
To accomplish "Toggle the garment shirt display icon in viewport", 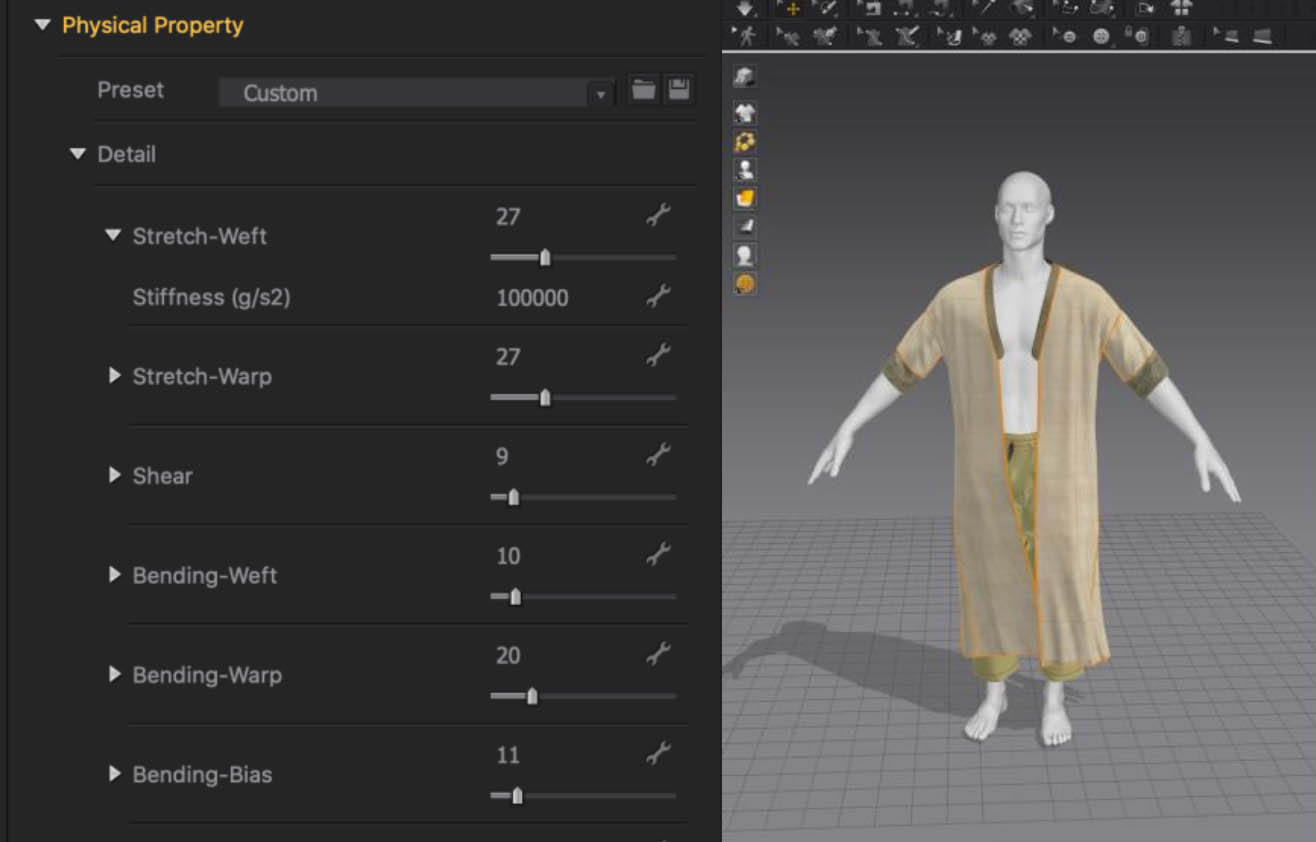I will point(745,112).
